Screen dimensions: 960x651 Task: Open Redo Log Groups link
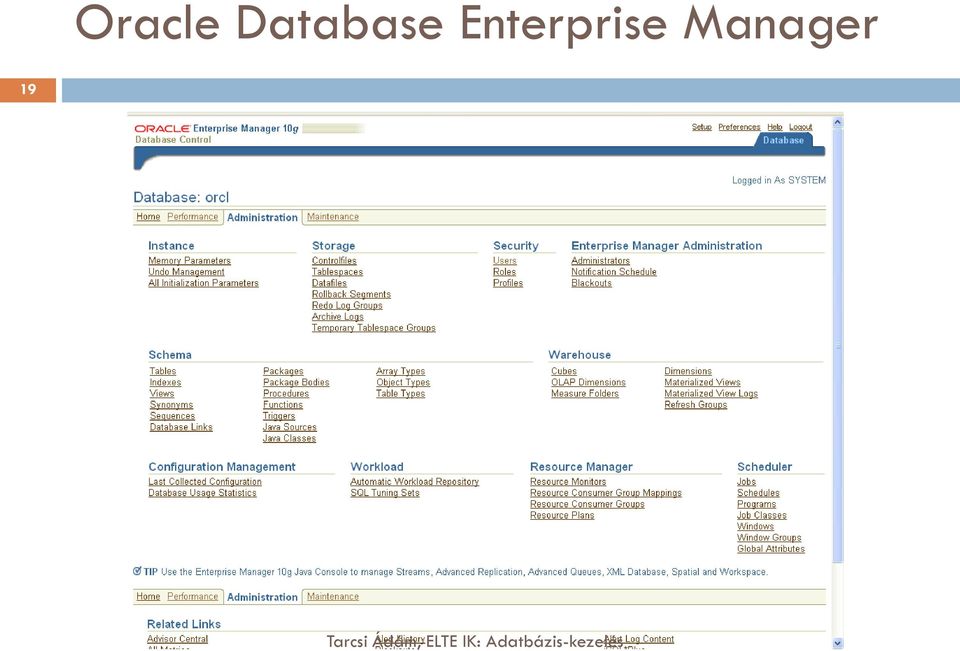[347, 306]
